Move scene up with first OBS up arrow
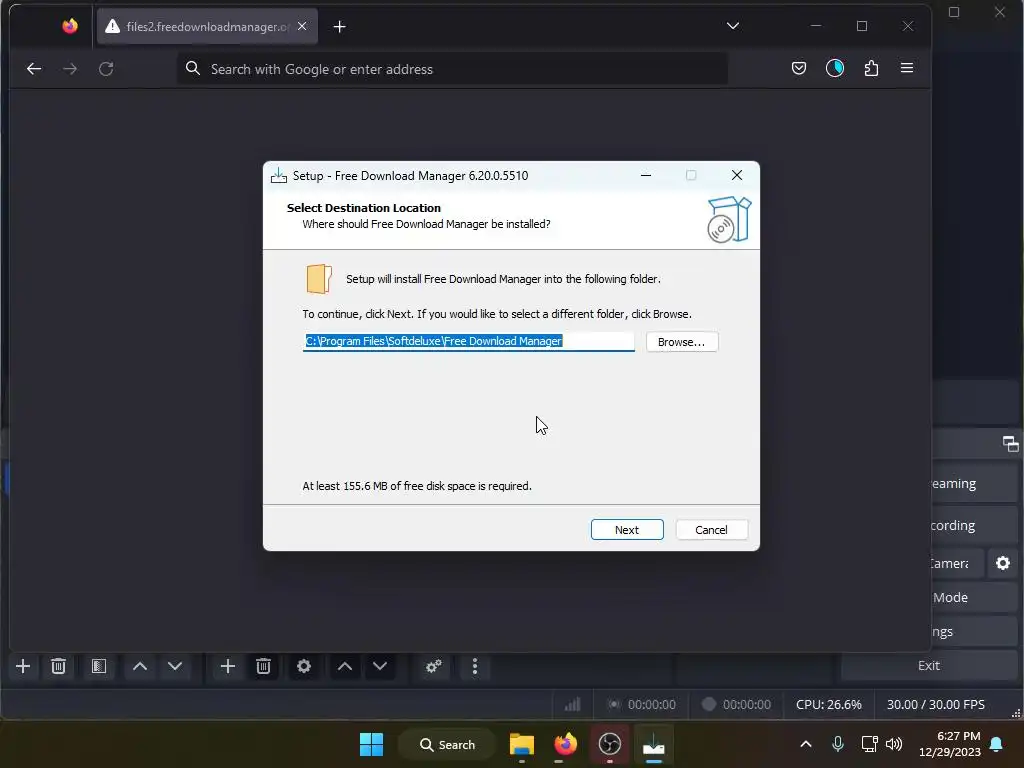The width and height of the screenshot is (1024, 768). pos(140,666)
